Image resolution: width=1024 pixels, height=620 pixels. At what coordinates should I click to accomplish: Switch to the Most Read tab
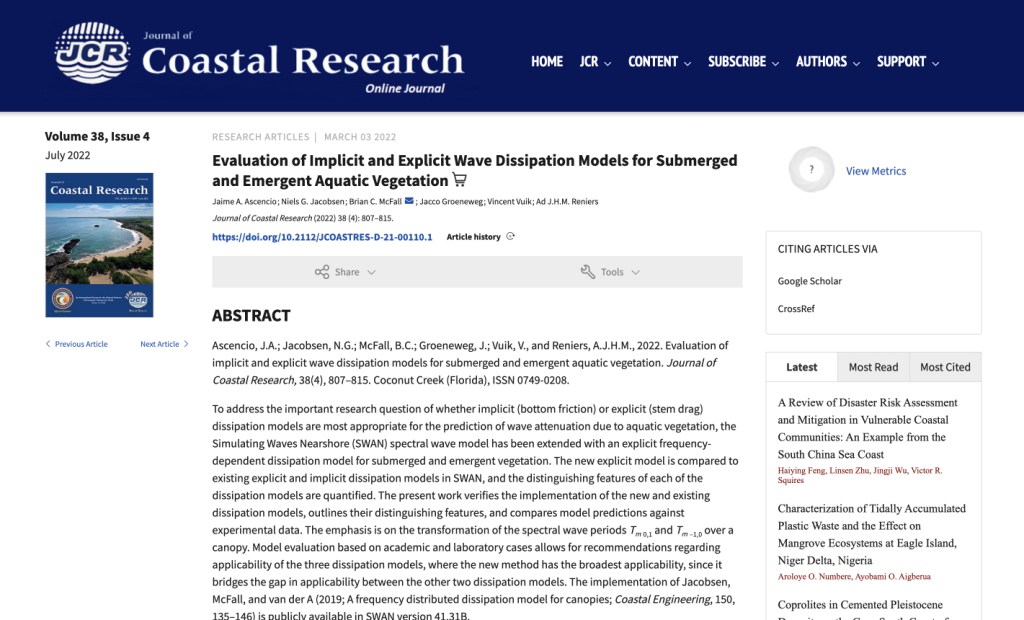873,367
